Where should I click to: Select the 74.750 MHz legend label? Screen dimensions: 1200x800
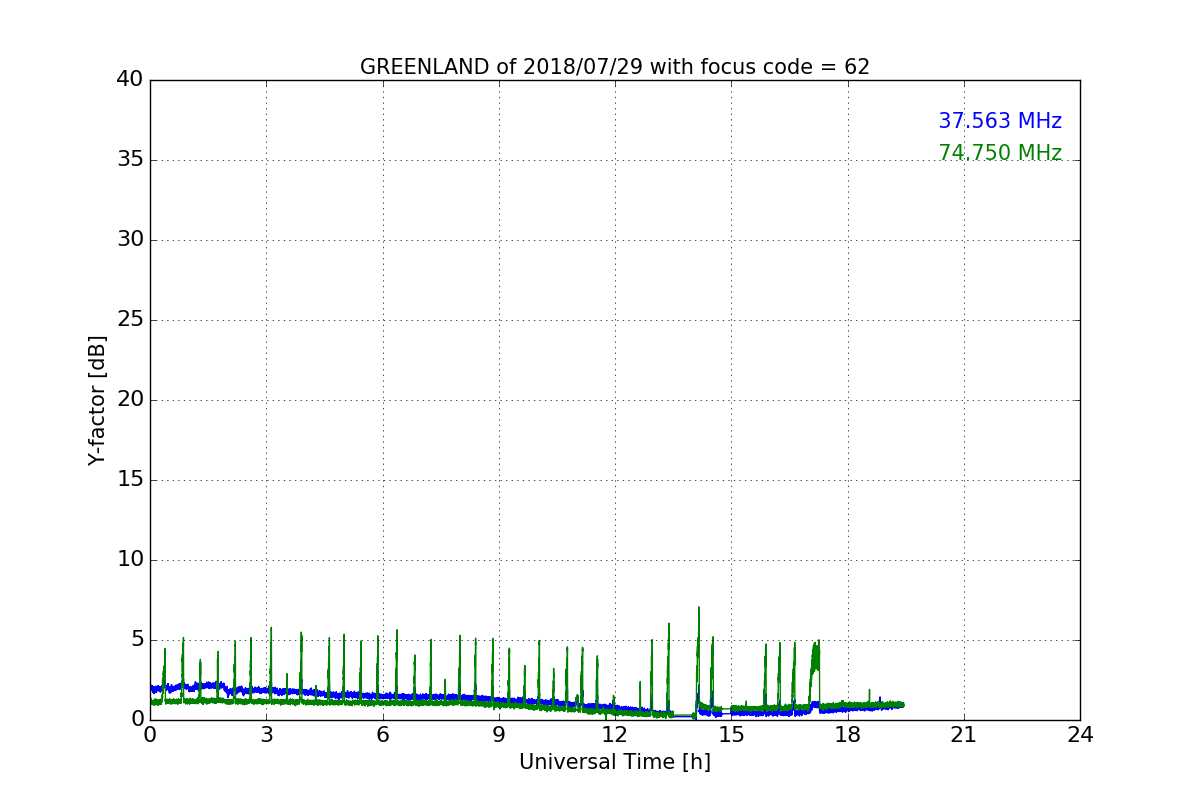click(x=1000, y=153)
